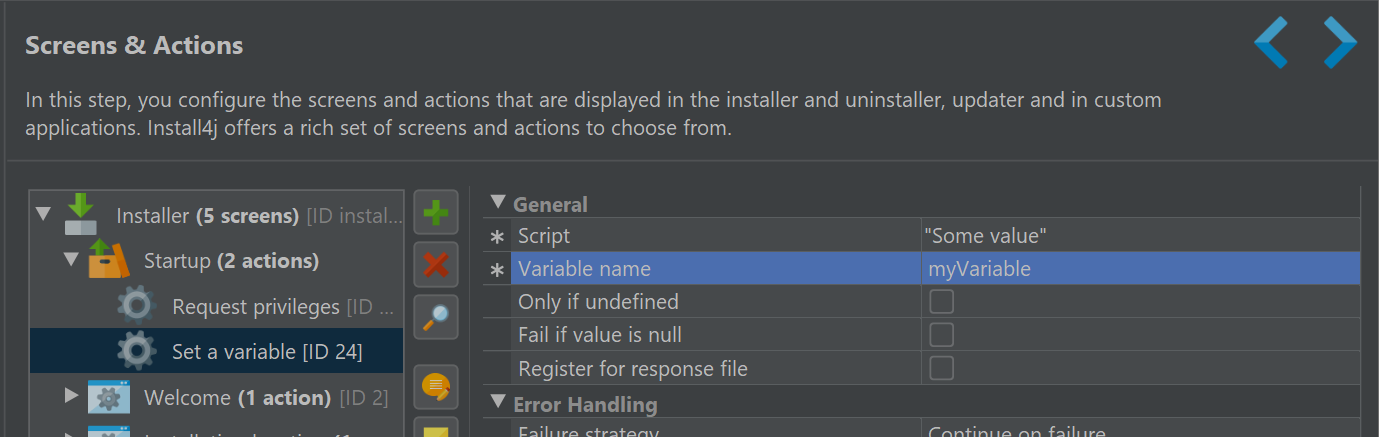This screenshot has width=1379, height=437.
Task: Click the green plus add button
Action: click(435, 213)
